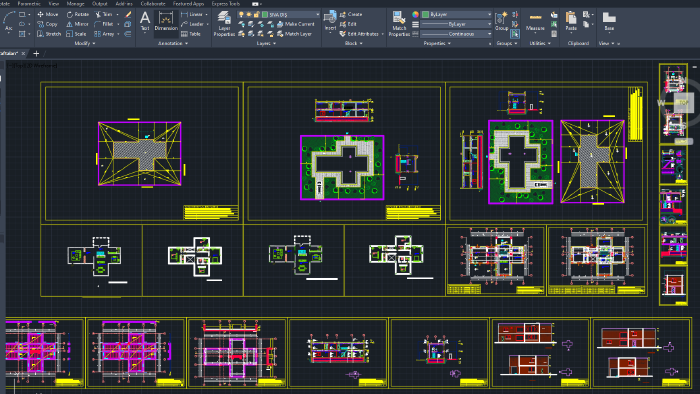Expand the Annotation panel
The height and width of the screenshot is (394, 700).
[173, 43]
